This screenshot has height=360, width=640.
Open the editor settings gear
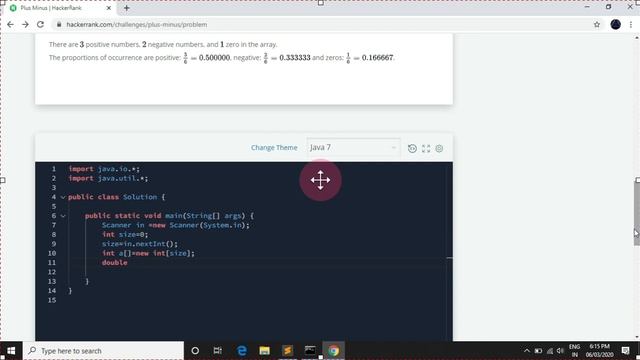[439, 149]
